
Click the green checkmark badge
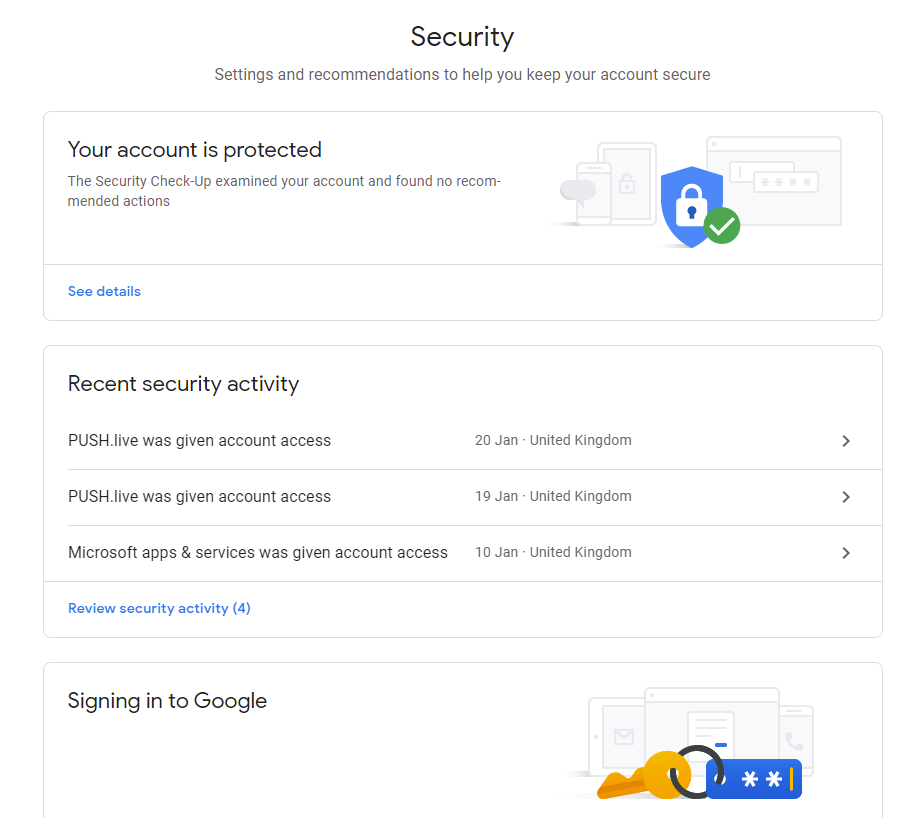coord(722,225)
